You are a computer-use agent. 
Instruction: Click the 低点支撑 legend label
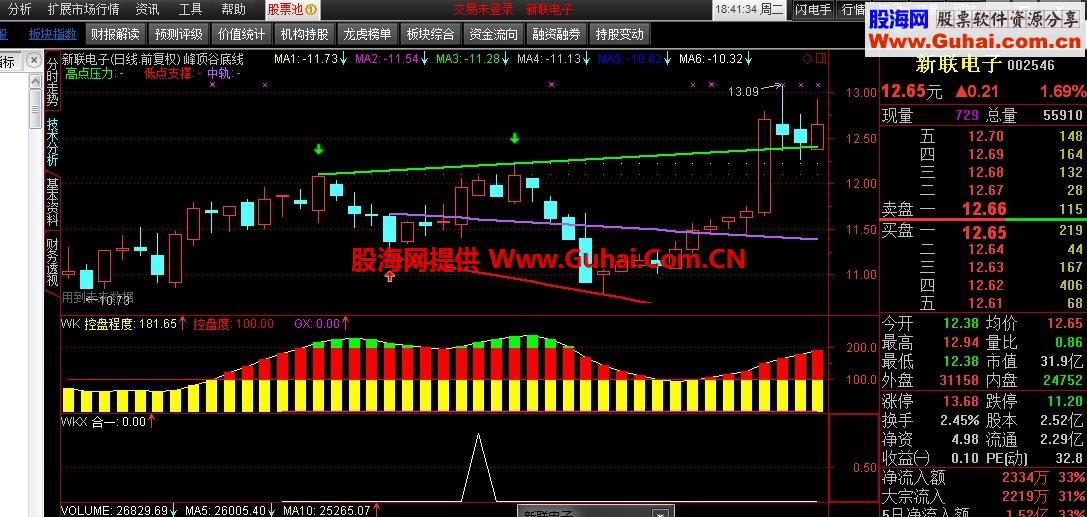click(x=173, y=73)
